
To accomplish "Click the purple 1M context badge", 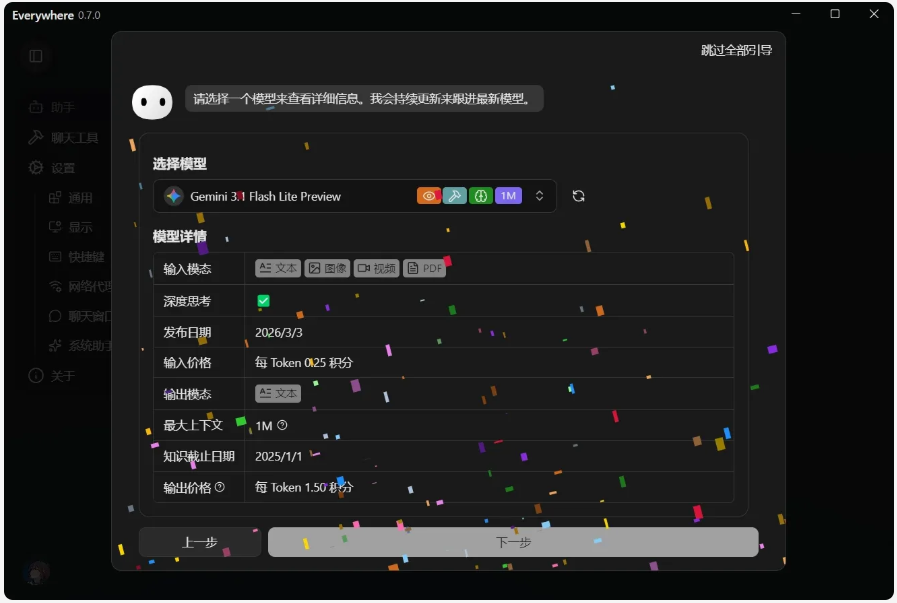I will point(508,196).
